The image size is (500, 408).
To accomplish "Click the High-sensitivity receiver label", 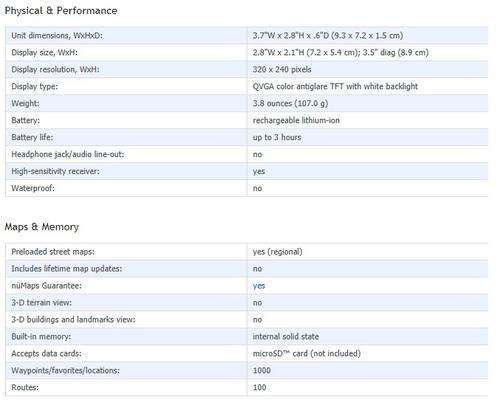I will point(55,171).
